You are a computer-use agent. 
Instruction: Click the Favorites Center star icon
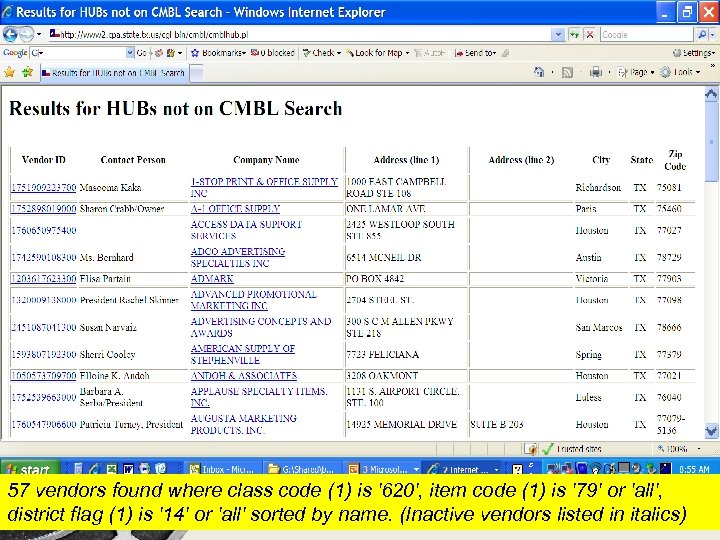[9, 72]
